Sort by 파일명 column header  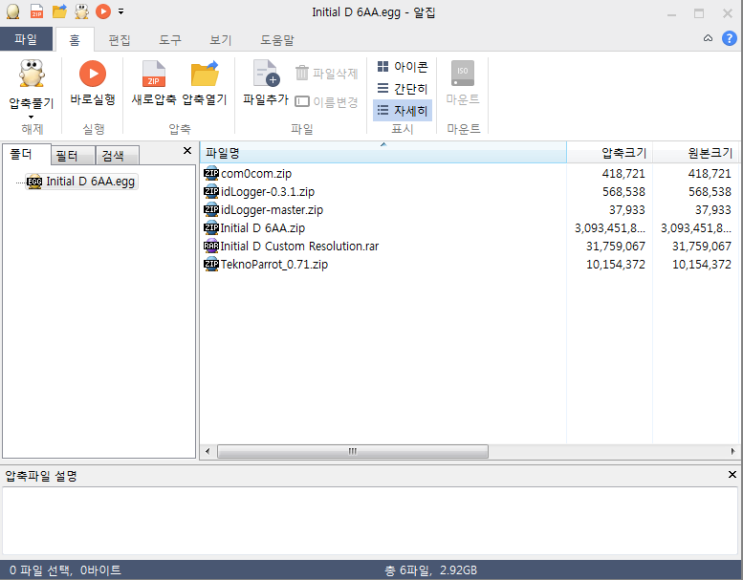pos(383,153)
